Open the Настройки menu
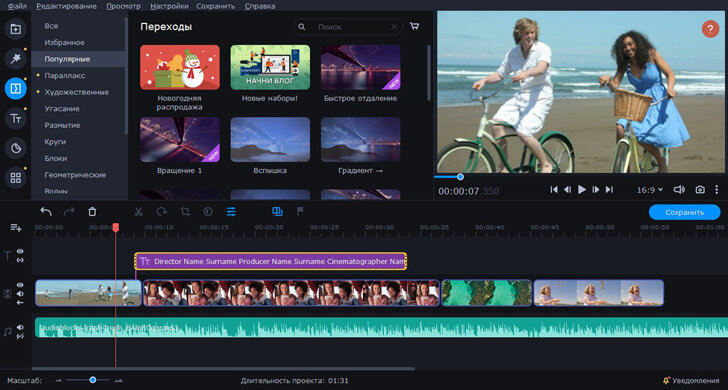Viewport: 728px width, 390px height. click(x=169, y=6)
